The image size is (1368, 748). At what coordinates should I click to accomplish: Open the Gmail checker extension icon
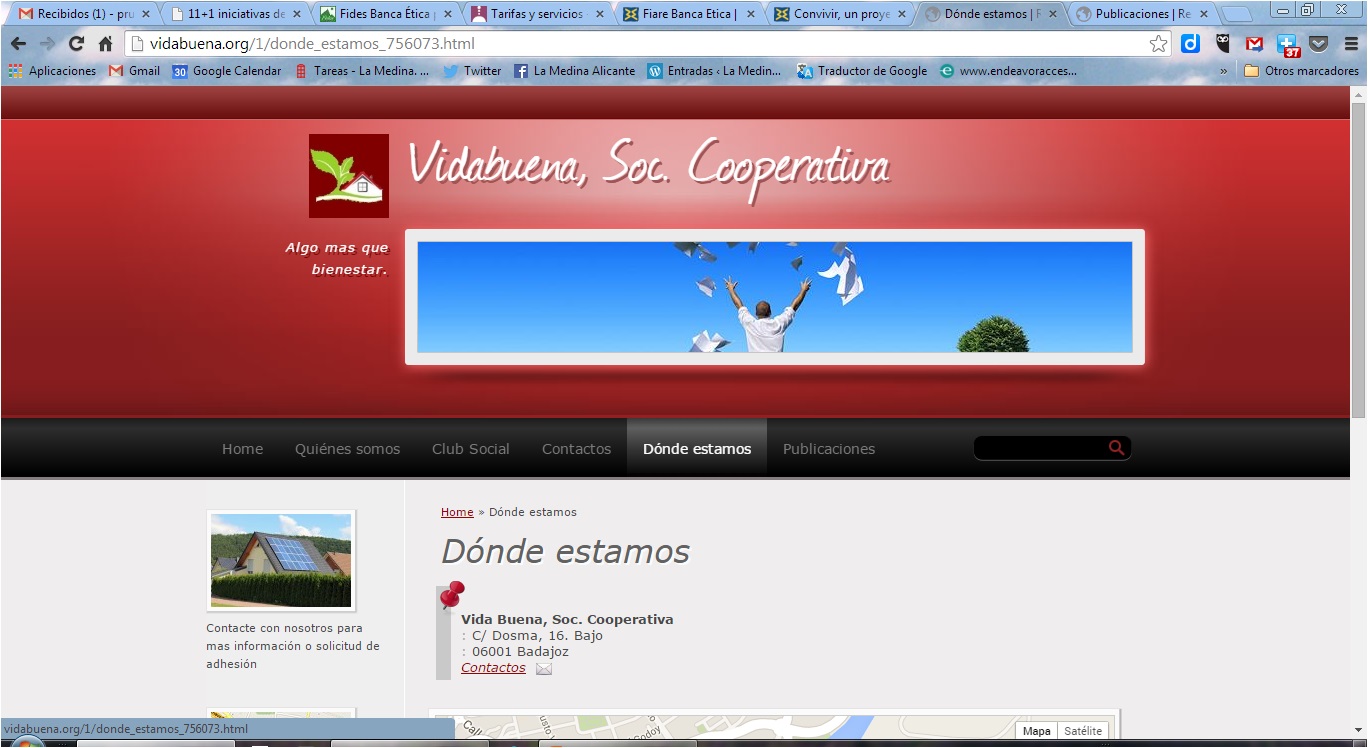[1254, 44]
